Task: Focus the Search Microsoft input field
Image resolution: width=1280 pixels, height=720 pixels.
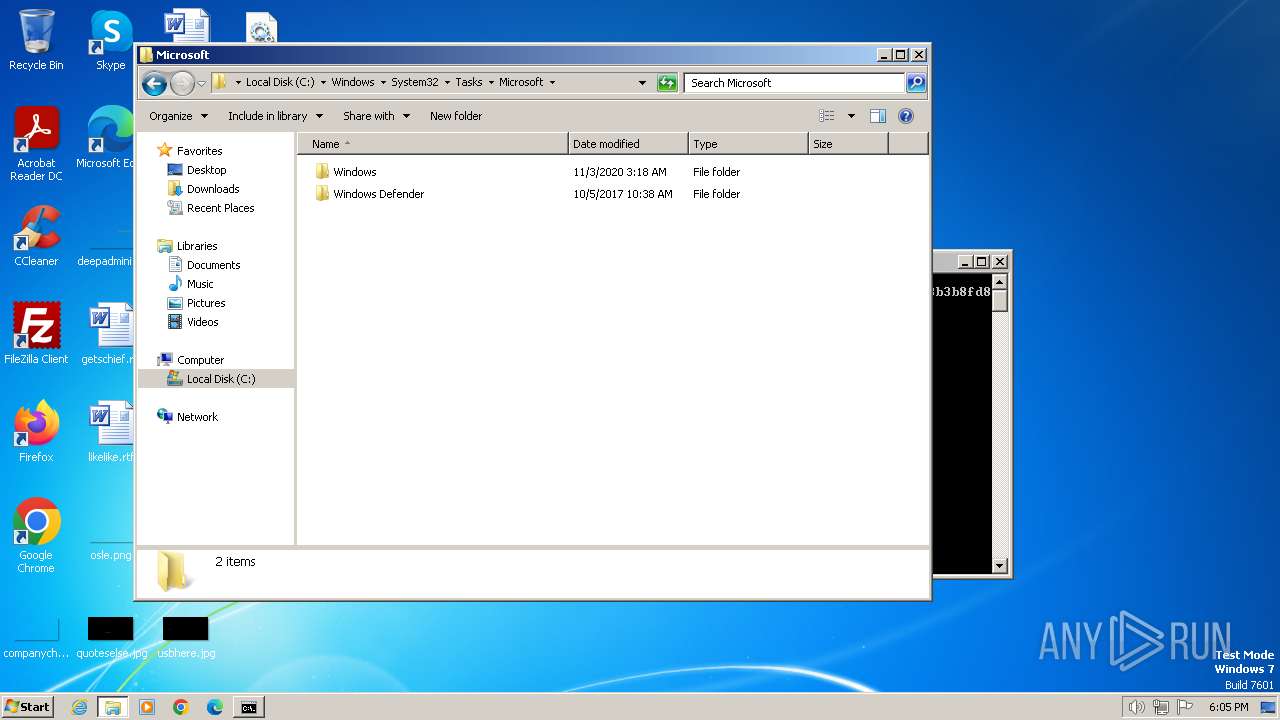Action: 795,83
